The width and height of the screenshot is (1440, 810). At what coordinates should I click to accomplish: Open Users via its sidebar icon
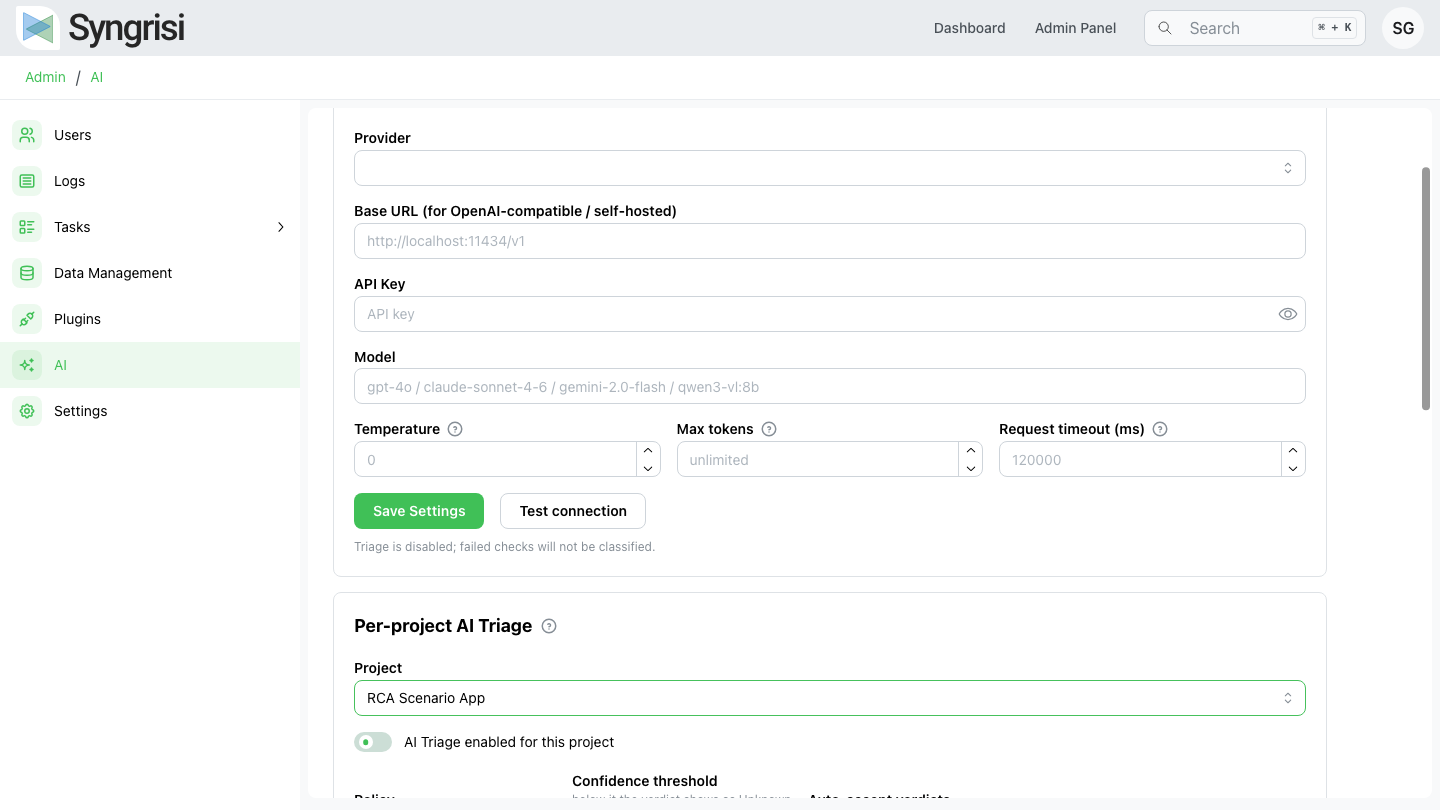click(27, 135)
